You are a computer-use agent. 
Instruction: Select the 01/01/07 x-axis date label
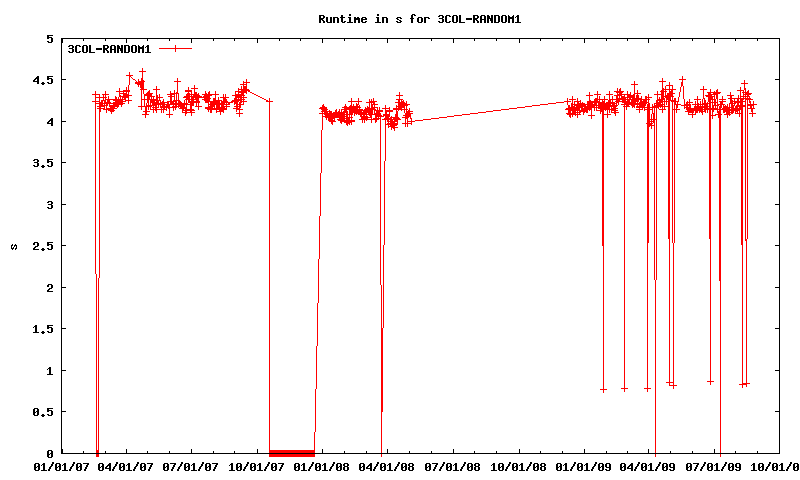(62, 466)
